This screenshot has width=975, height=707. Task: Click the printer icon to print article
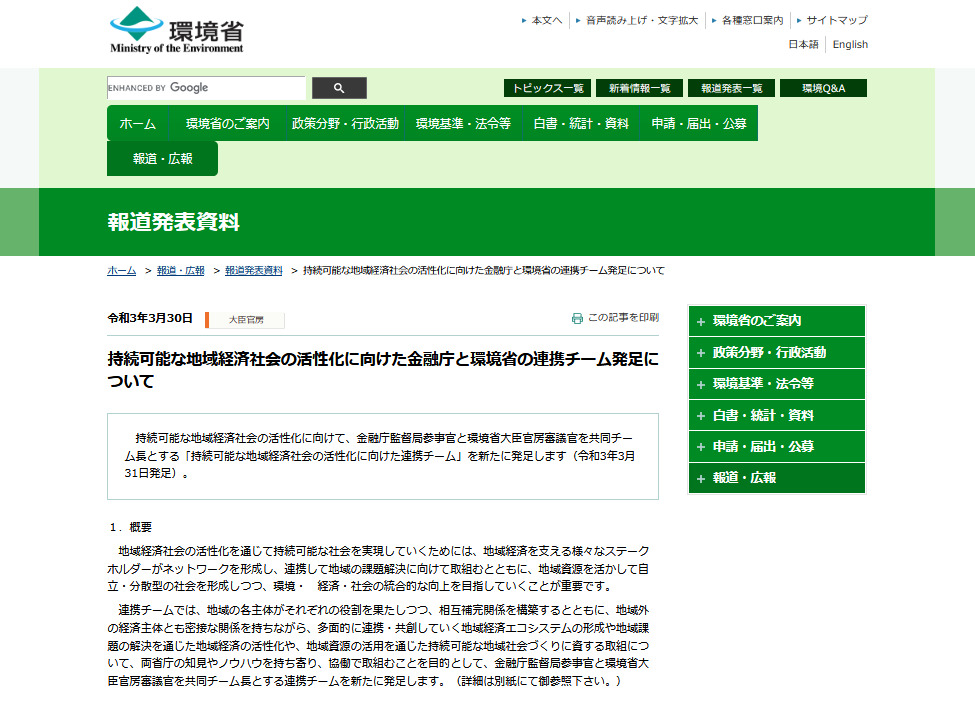coord(577,318)
